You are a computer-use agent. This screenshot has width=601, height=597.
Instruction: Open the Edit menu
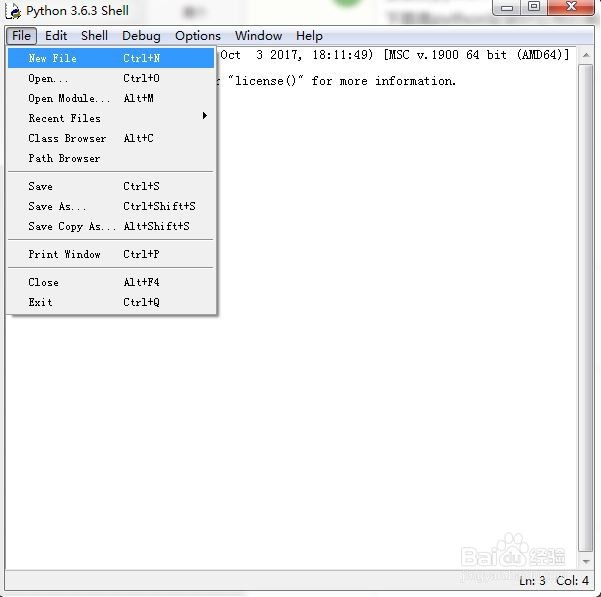(x=56, y=36)
